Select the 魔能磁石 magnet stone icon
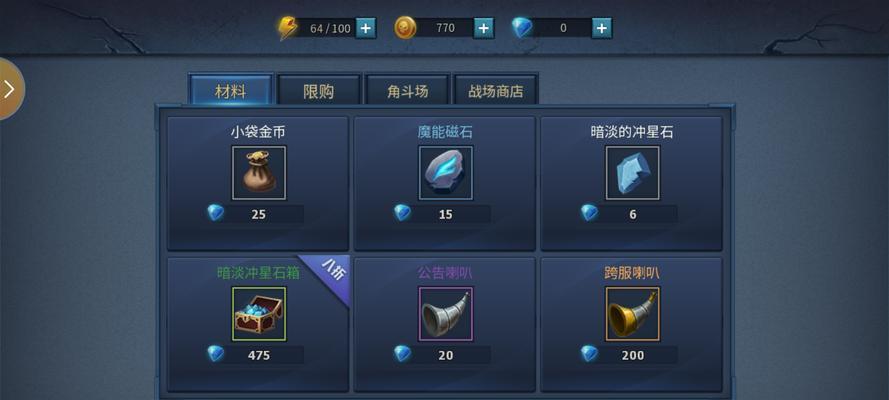 (x=446, y=173)
